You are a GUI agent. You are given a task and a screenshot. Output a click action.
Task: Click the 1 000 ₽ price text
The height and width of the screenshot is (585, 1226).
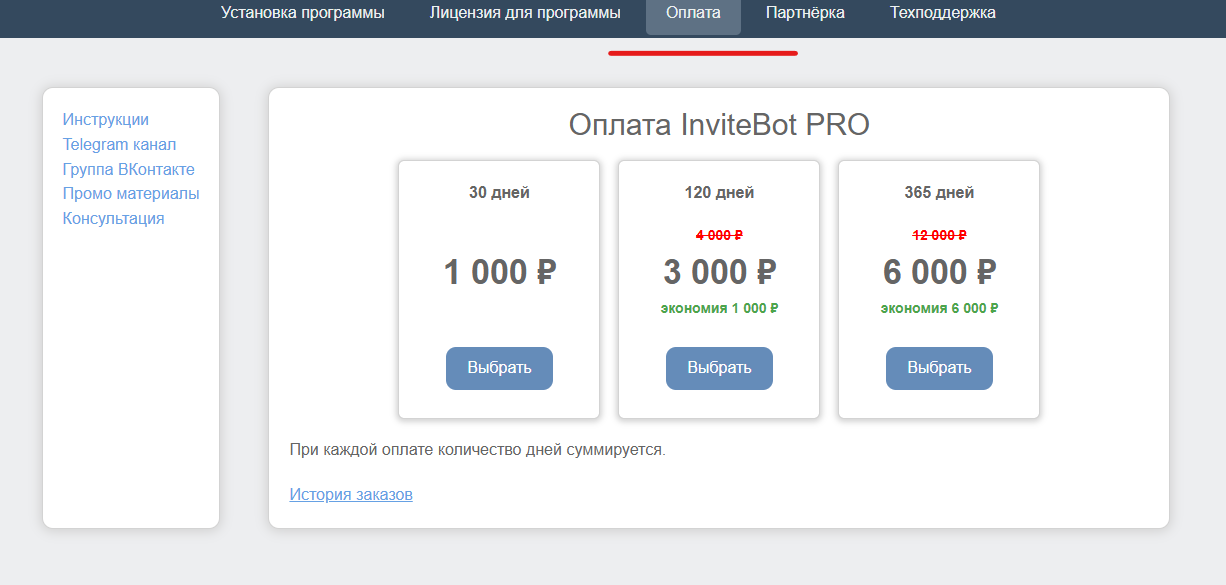(x=499, y=272)
